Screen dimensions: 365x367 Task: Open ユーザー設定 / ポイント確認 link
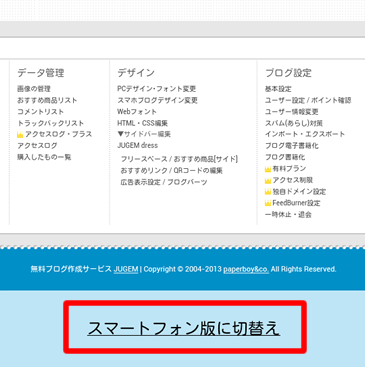(308, 100)
